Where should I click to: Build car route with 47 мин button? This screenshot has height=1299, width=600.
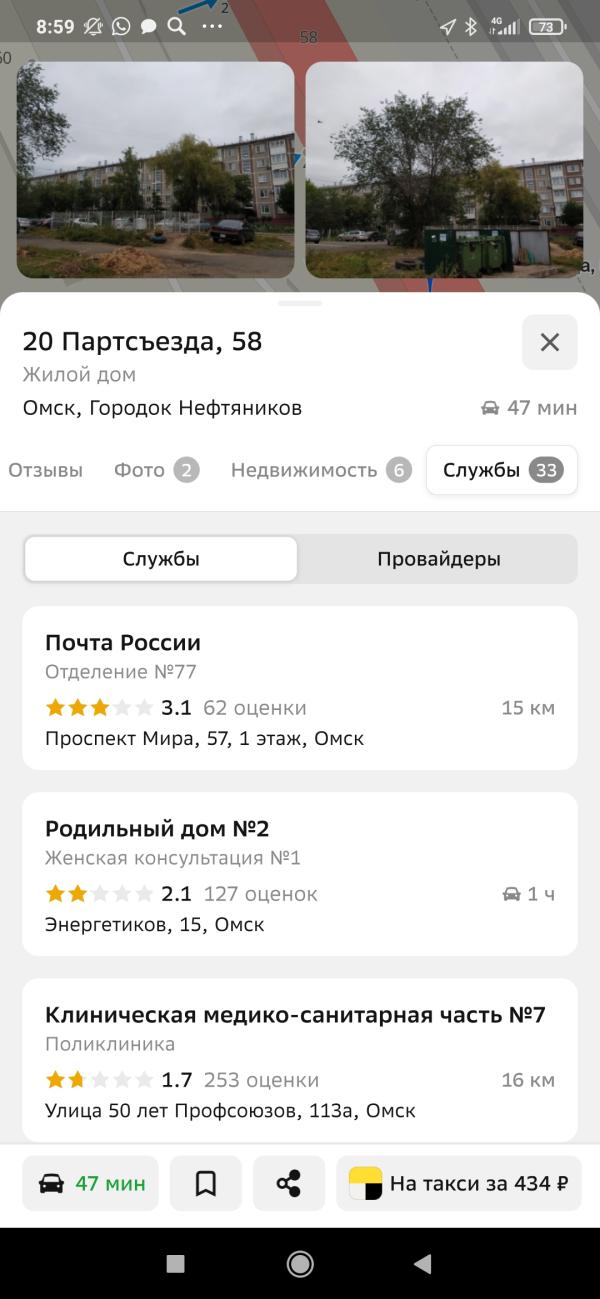coord(91,1184)
